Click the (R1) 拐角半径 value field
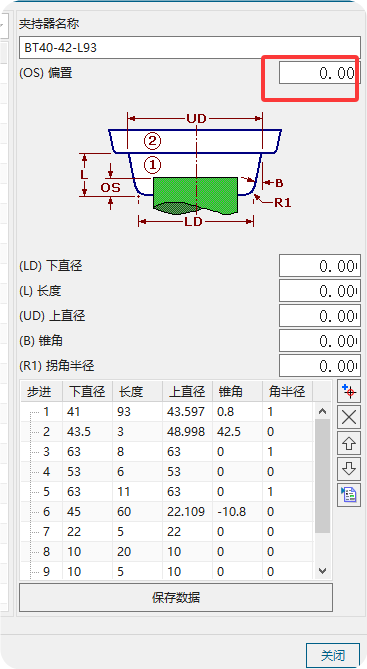367x669 pixels. click(320, 366)
